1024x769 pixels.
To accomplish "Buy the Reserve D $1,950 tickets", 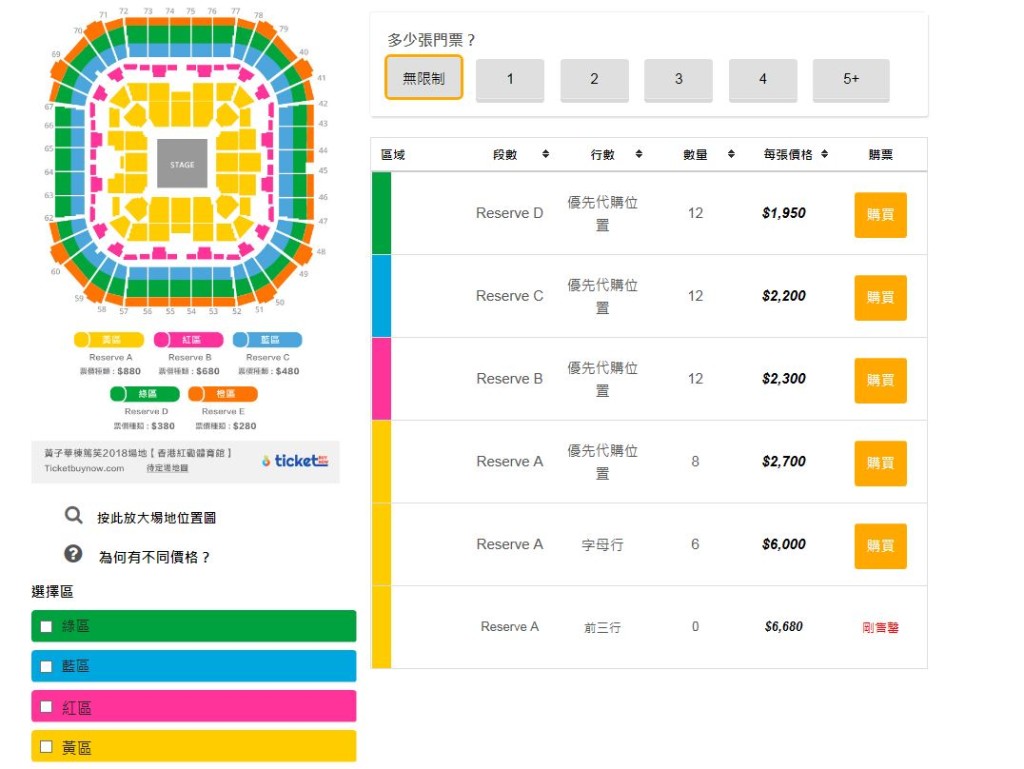I will pyautogui.click(x=880, y=214).
